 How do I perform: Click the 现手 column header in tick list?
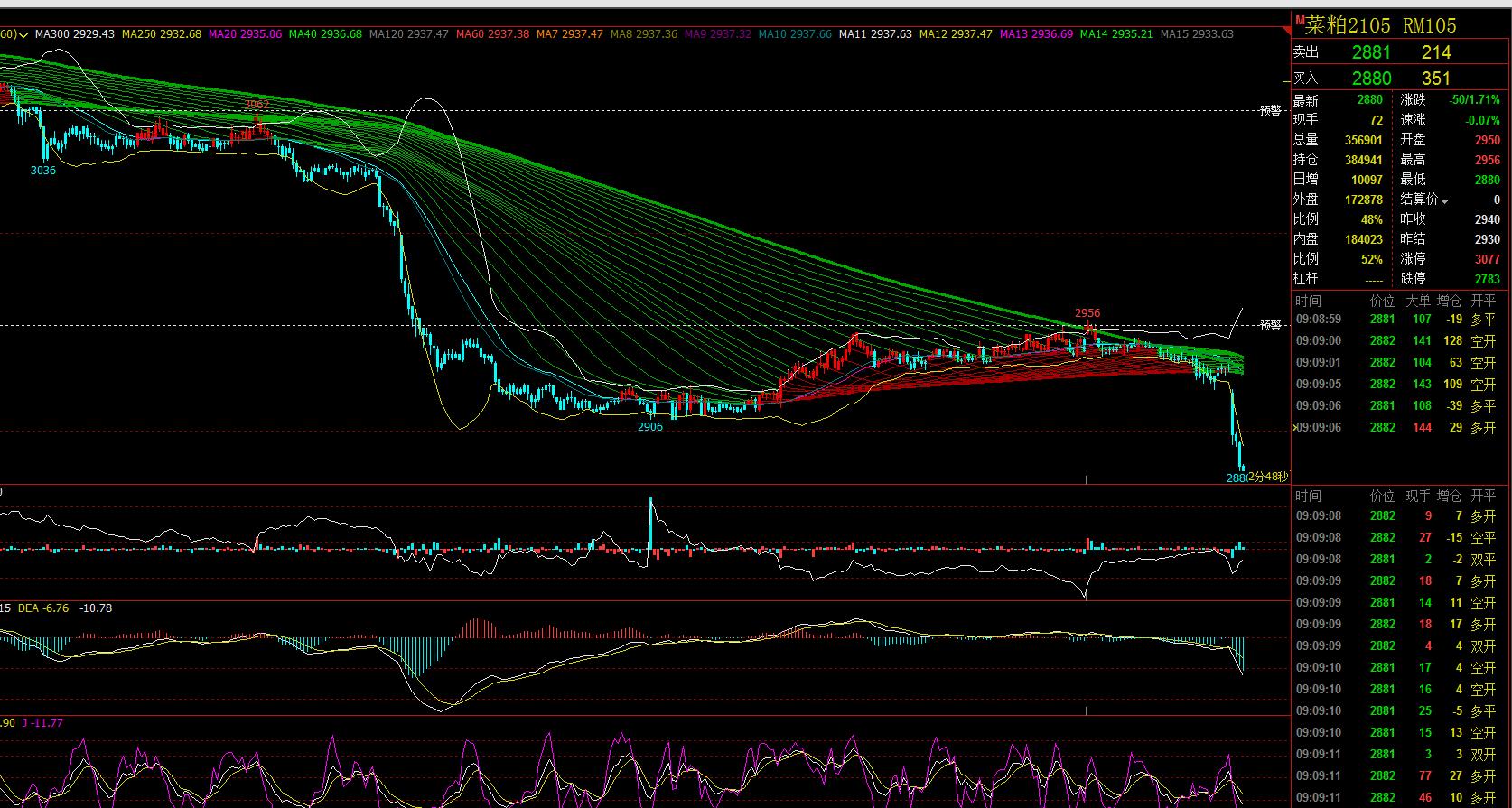pyautogui.click(x=1418, y=496)
